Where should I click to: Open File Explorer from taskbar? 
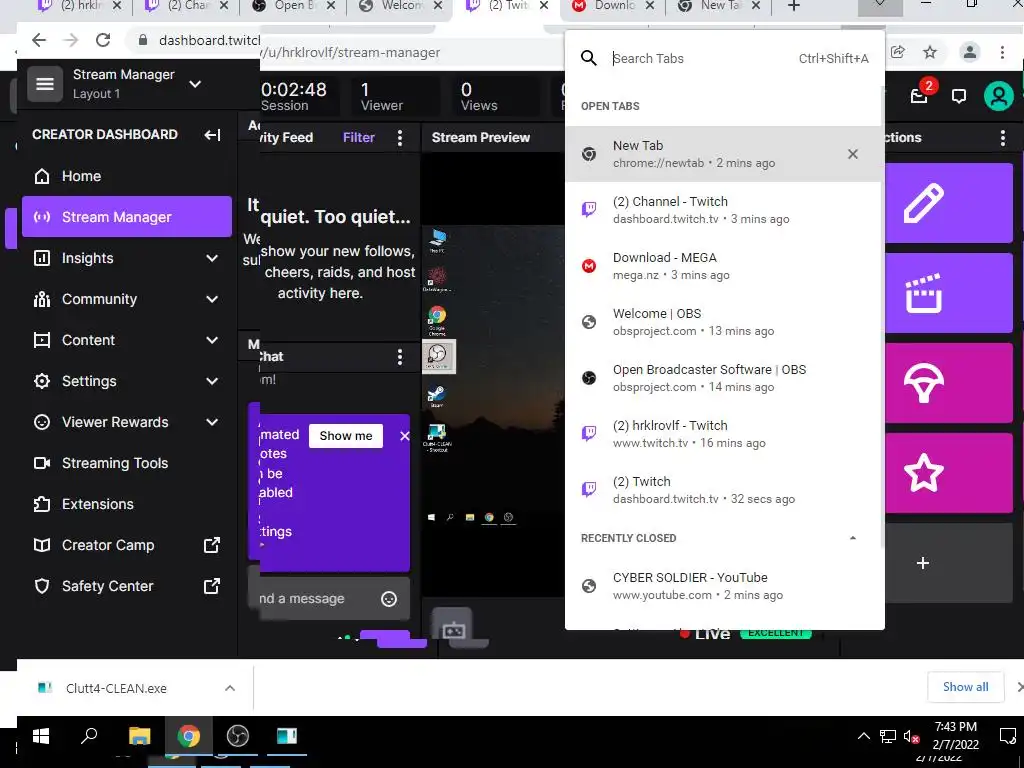coord(139,737)
